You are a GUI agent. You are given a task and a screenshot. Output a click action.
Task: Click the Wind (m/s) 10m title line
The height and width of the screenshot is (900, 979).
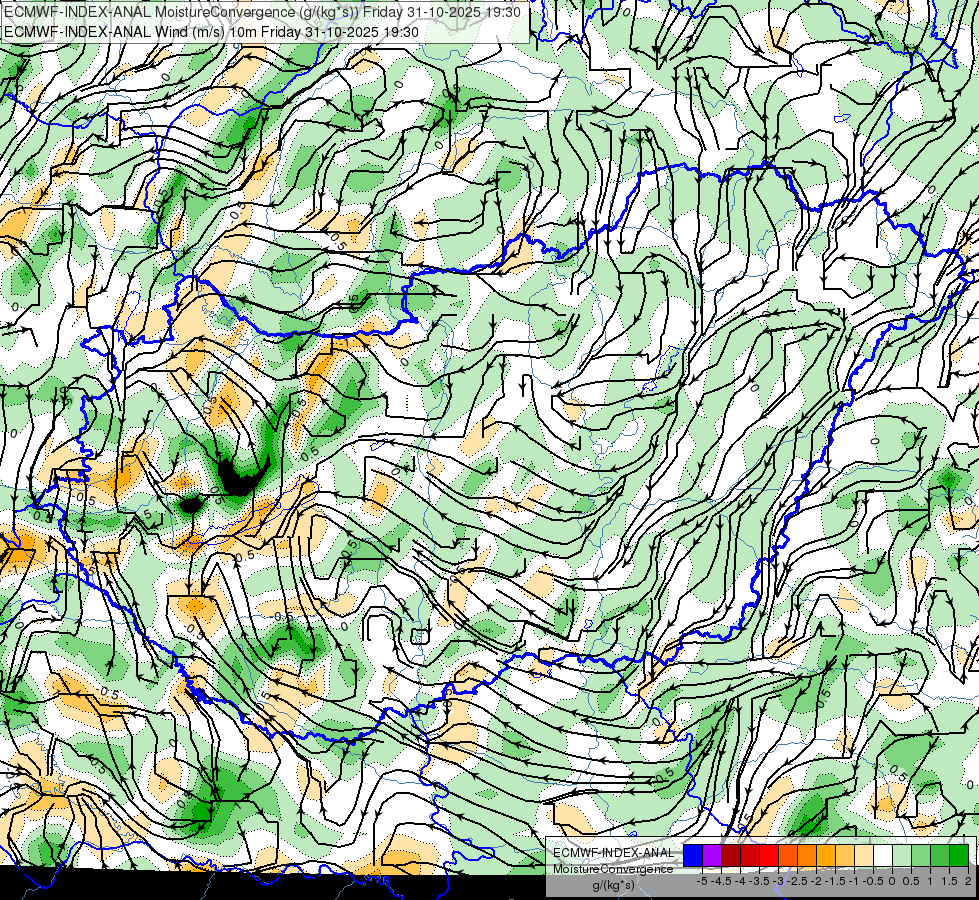(x=211, y=31)
